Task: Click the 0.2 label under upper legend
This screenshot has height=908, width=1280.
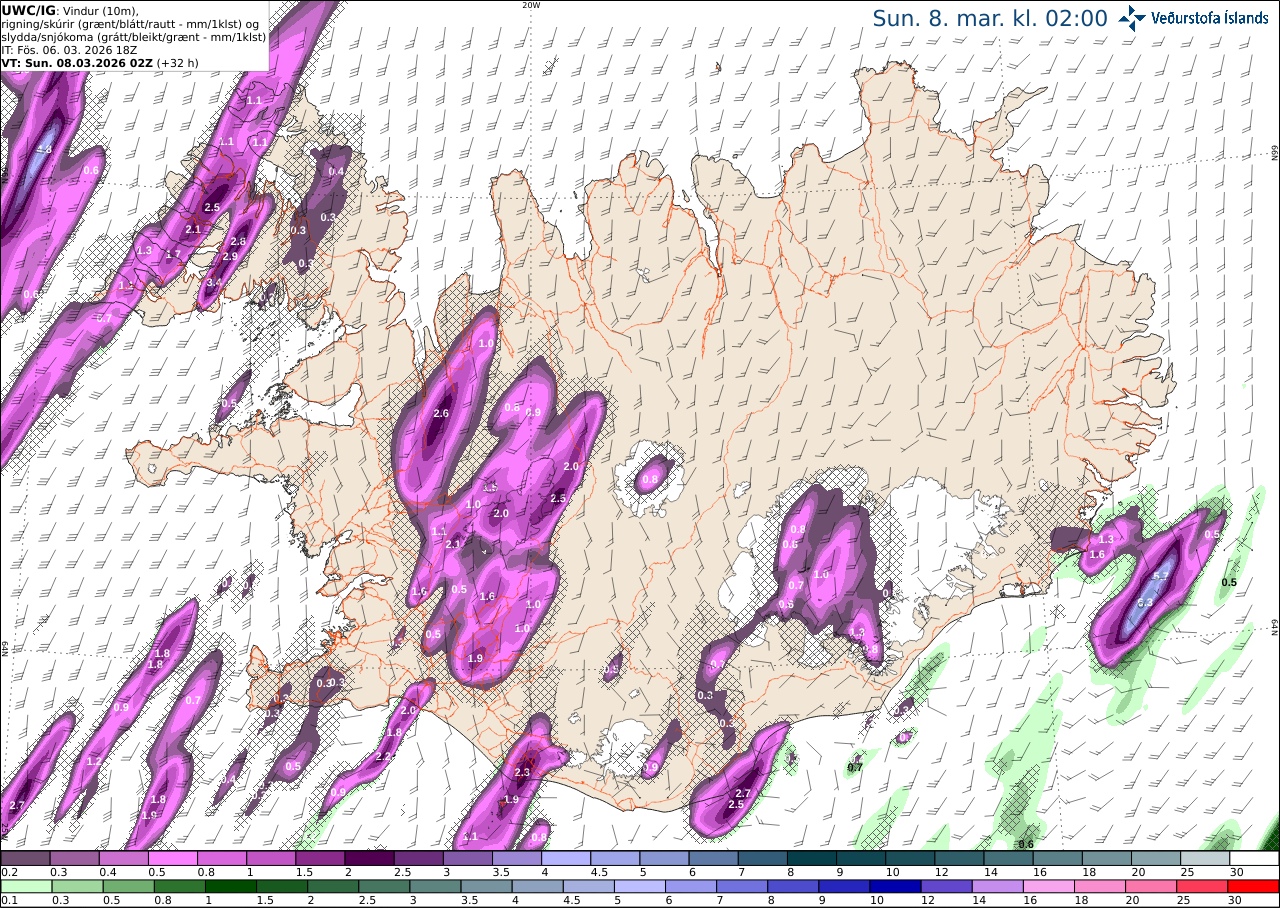Action: 9,872
